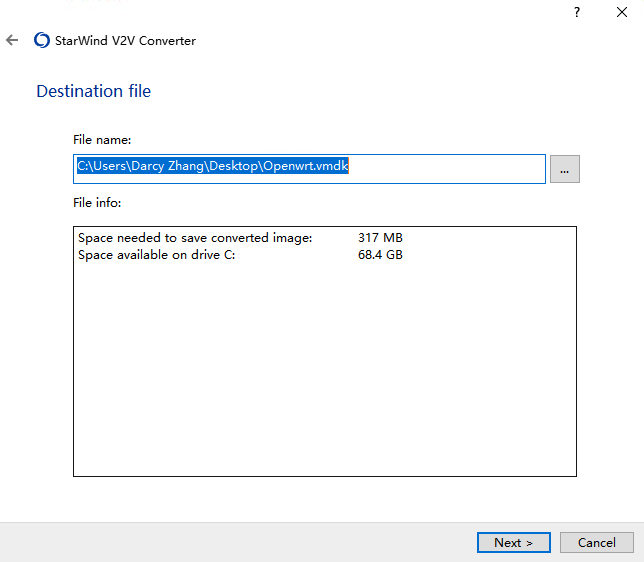Browse for destination with the ellipsis button
The image size is (644, 562).
pos(565,169)
